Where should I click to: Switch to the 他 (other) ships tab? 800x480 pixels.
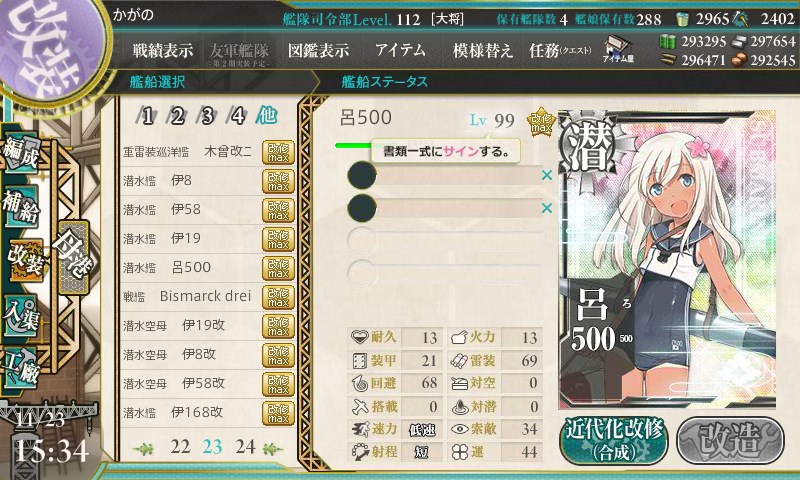[x=267, y=116]
